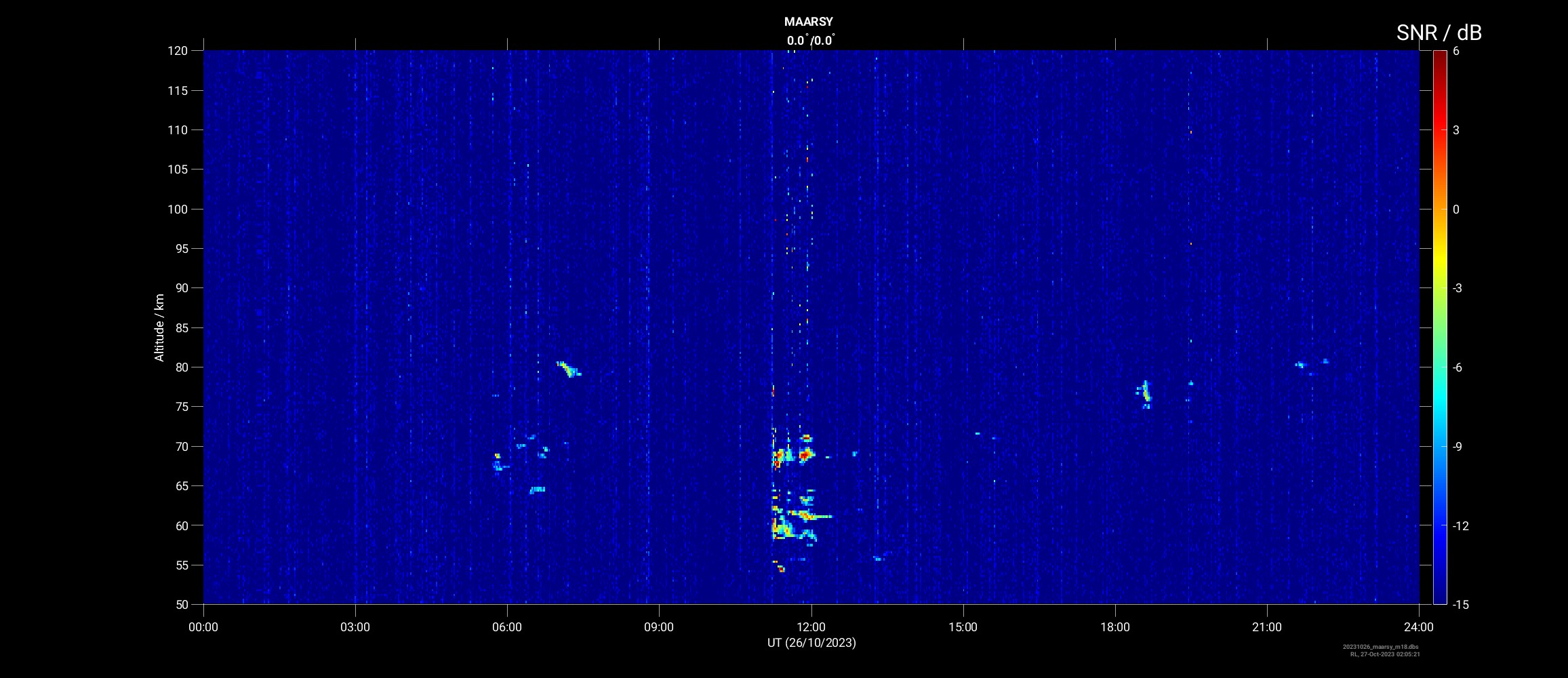Click the 0.0°/0.0° beam direction label
This screenshot has width=1568, height=678.
click(x=811, y=40)
